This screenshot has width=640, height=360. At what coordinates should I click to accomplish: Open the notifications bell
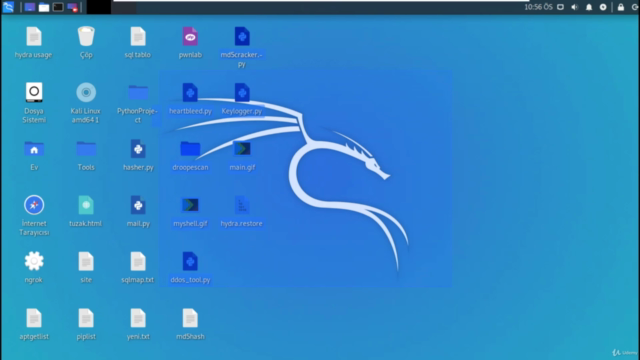pos(589,7)
